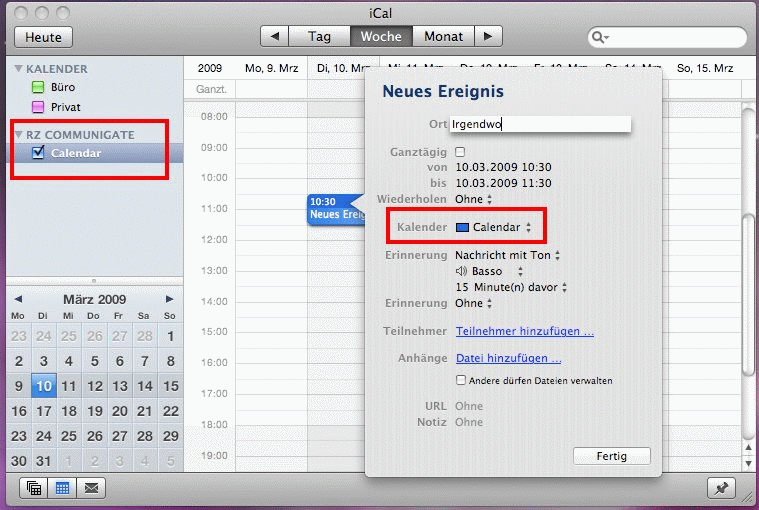Click the speaker icon beside Basso
This screenshot has height=510, width=759.
(x=461, y=271)
